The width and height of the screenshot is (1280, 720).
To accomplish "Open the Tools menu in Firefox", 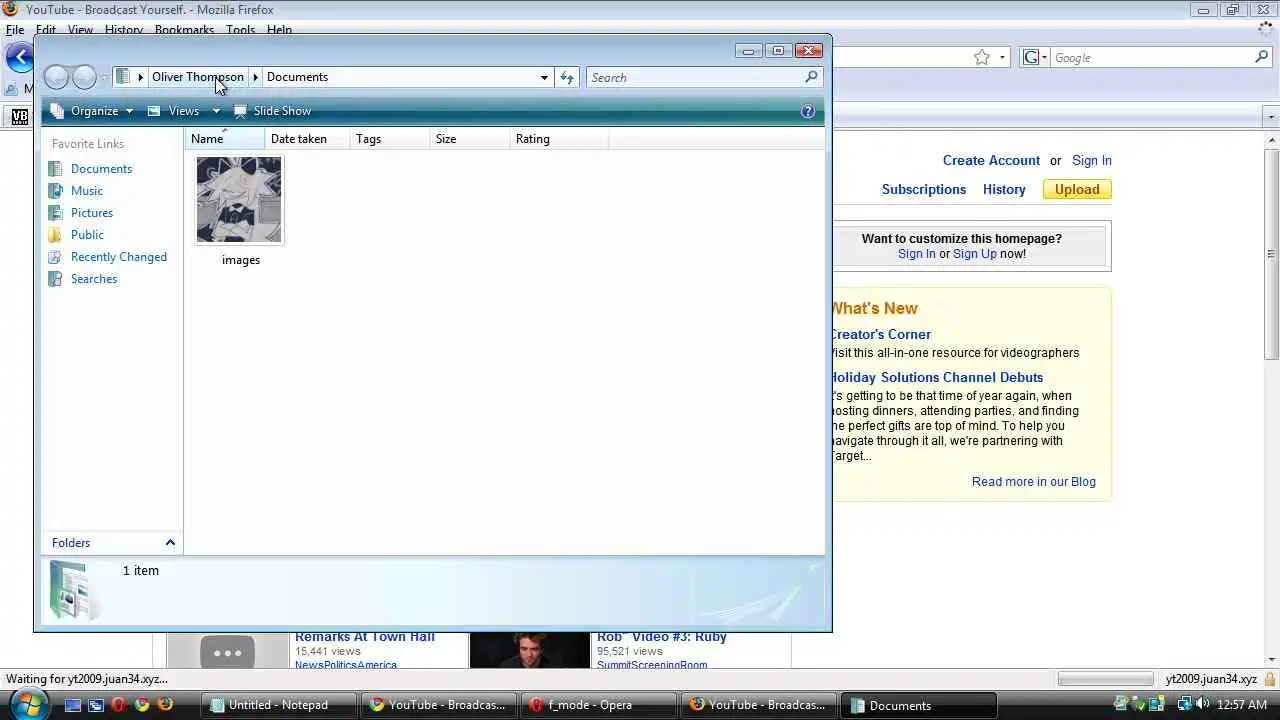I will pyautogui.click(x=240, y=30).
